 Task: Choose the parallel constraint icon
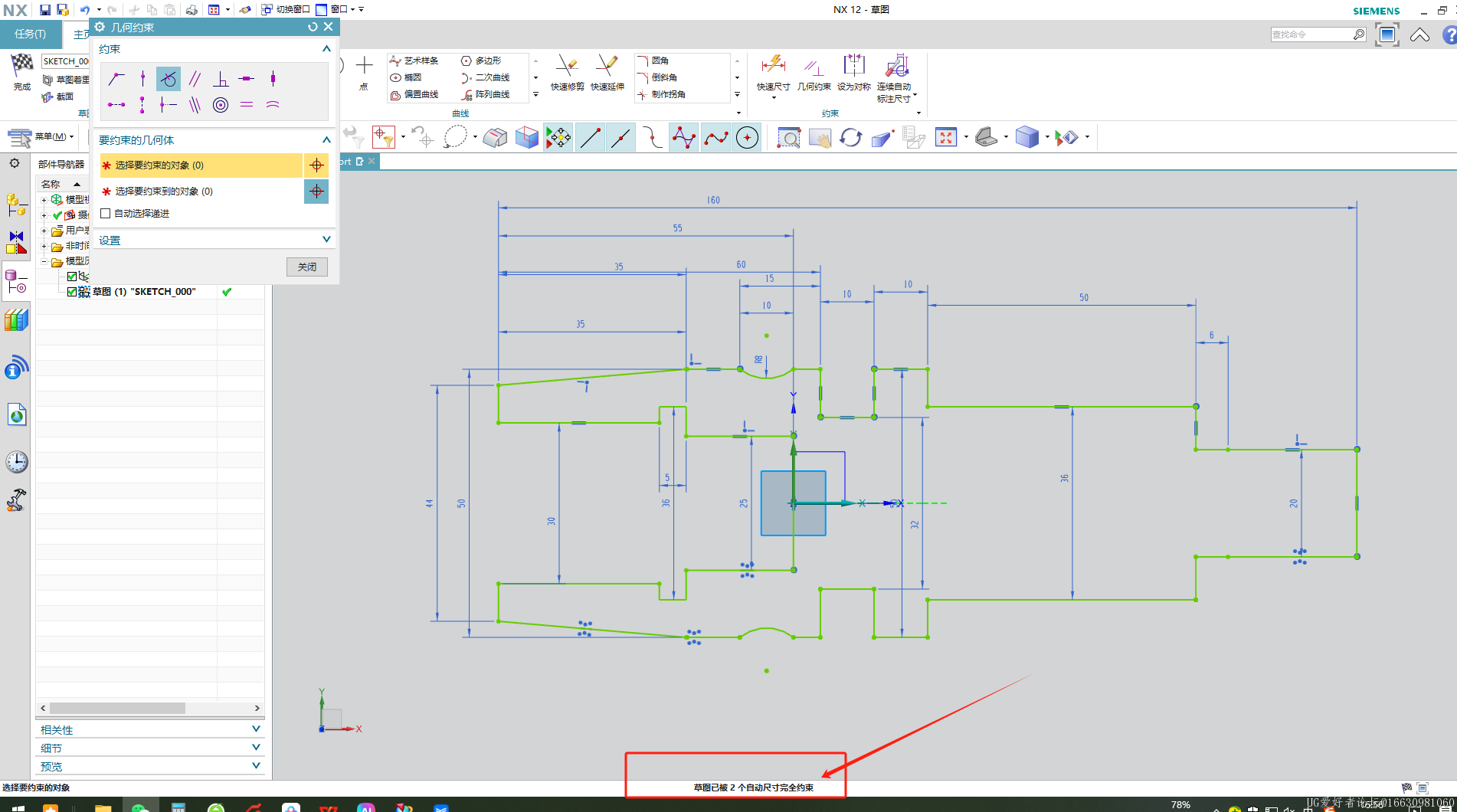[195, 78]
